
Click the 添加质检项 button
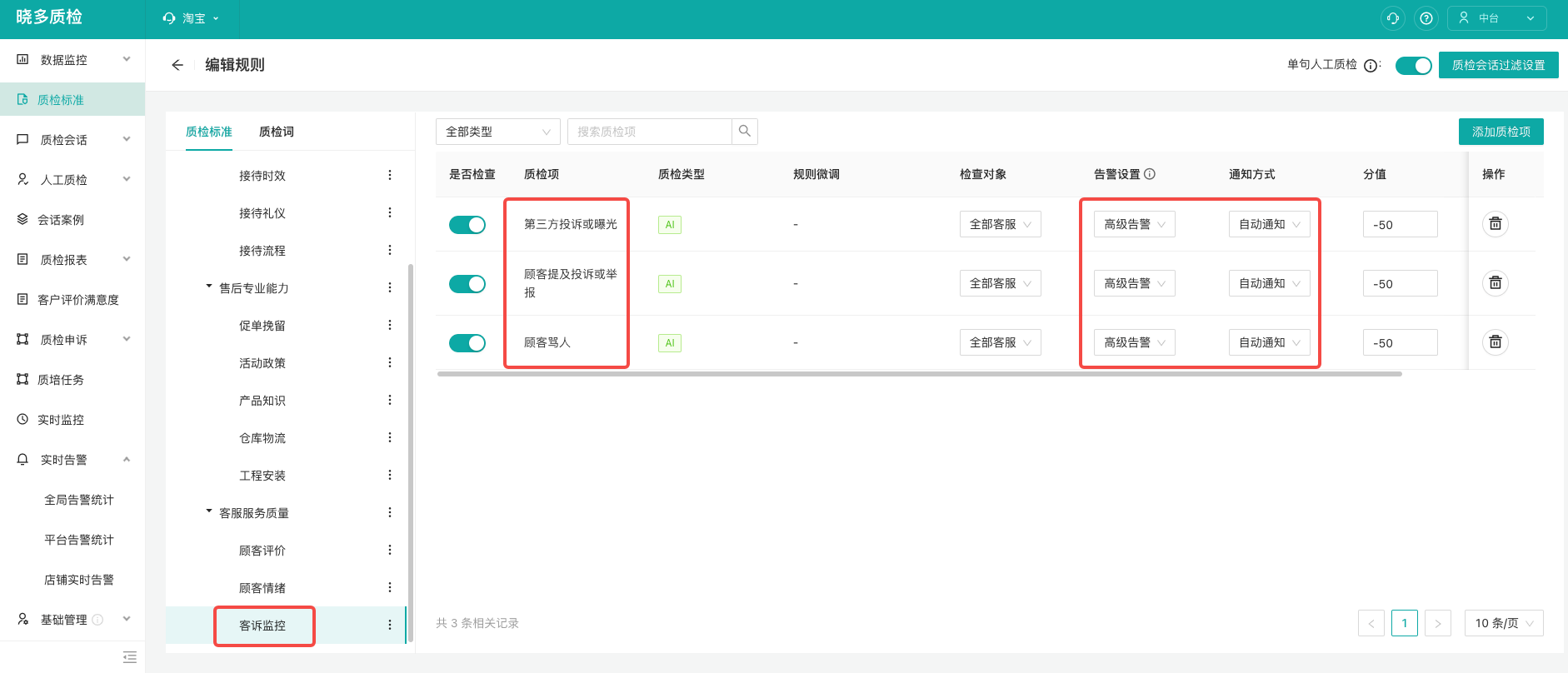[1501, 132]
